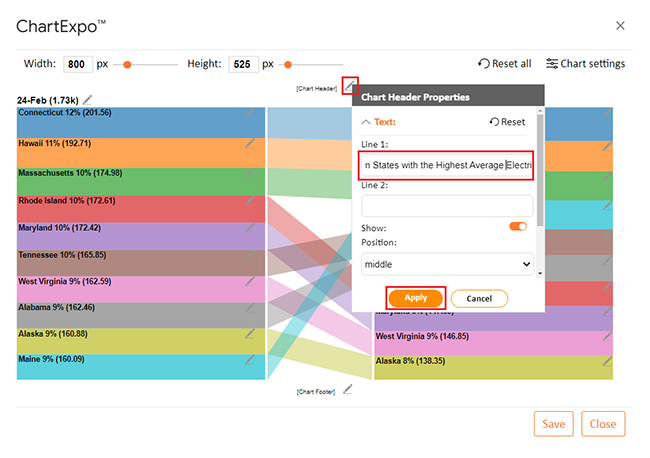Click the [Chart Header] placeholder text
This screenshot has height=458, width=650.
317,88
